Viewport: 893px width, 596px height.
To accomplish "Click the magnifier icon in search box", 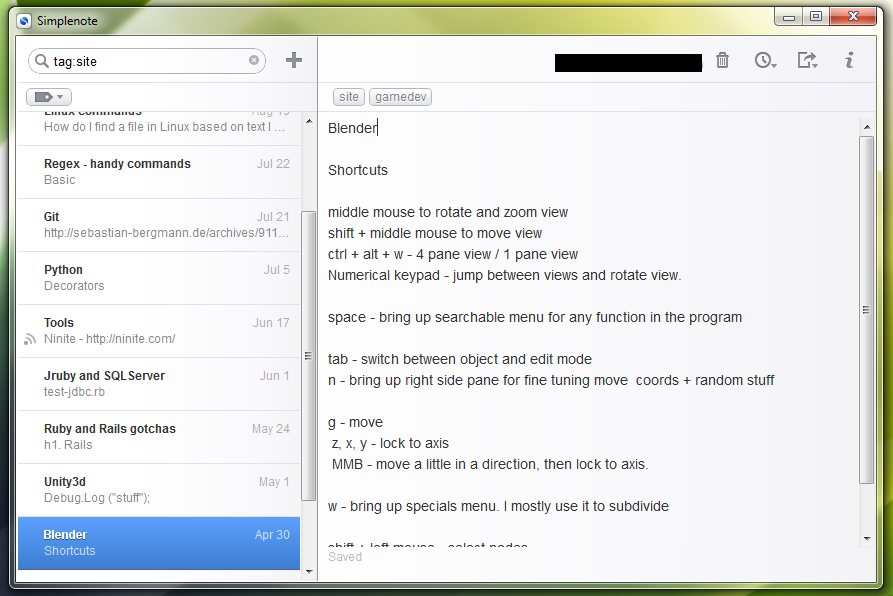I will click(42, 60).
